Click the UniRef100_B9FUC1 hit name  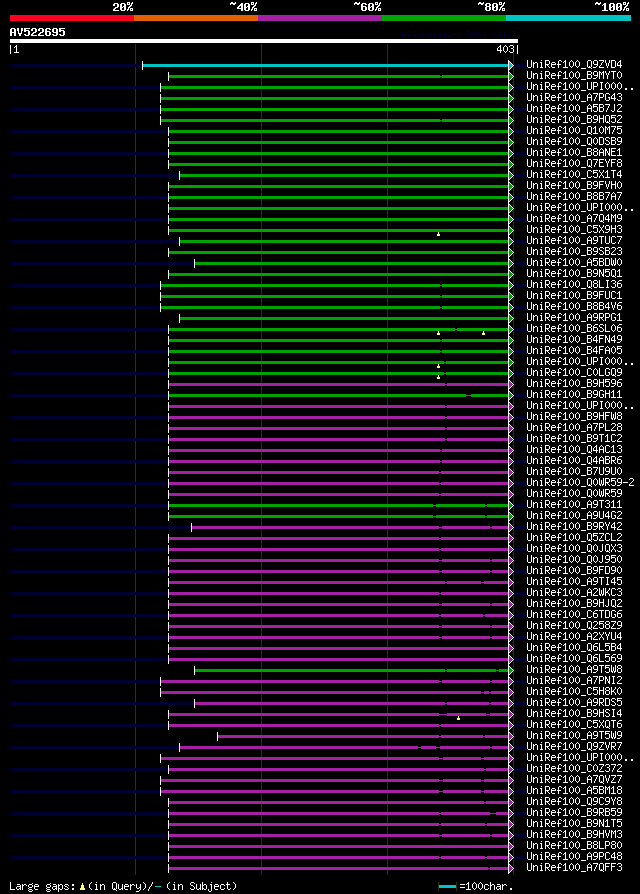(x=574, y=296)
